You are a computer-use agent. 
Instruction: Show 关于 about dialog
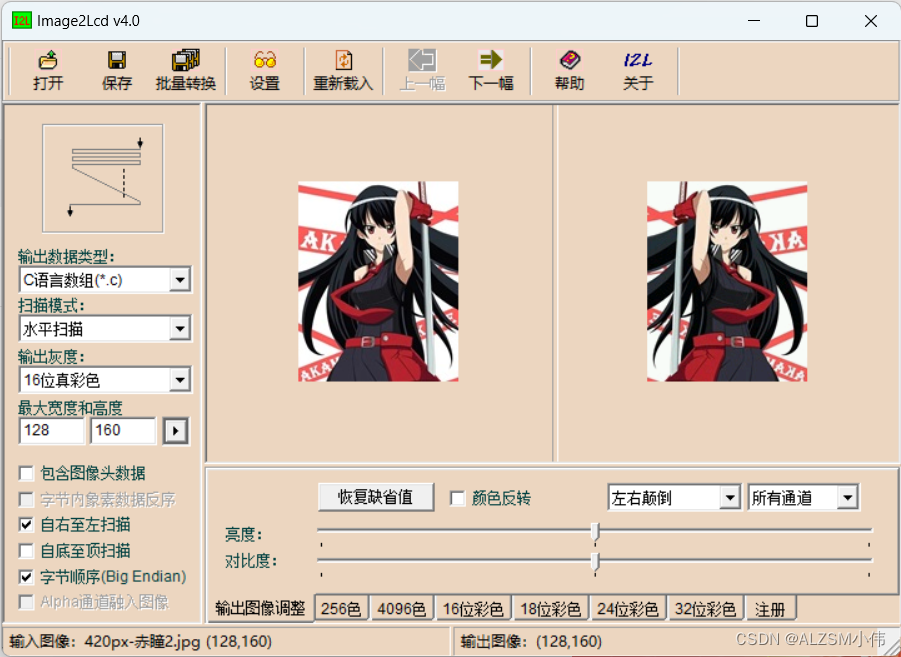pos(638,70)
